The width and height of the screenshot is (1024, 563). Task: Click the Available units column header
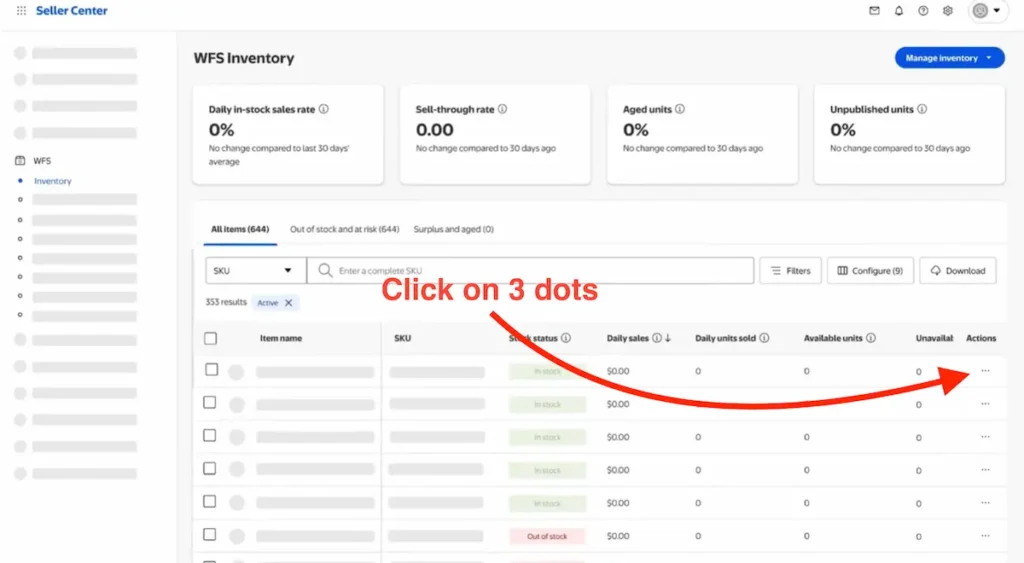[833, 338]
